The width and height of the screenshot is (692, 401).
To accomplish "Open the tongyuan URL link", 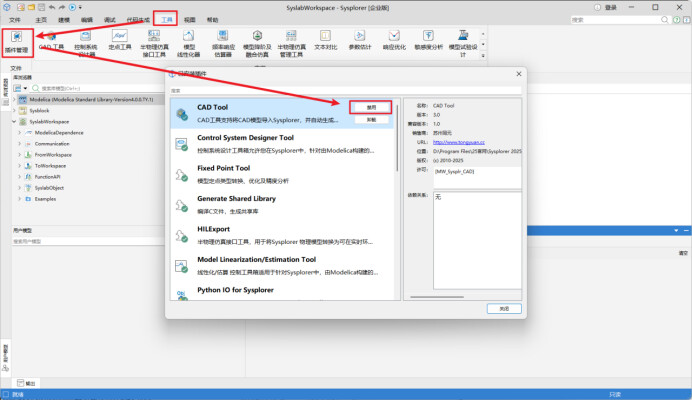I will (x=459, y=142).
